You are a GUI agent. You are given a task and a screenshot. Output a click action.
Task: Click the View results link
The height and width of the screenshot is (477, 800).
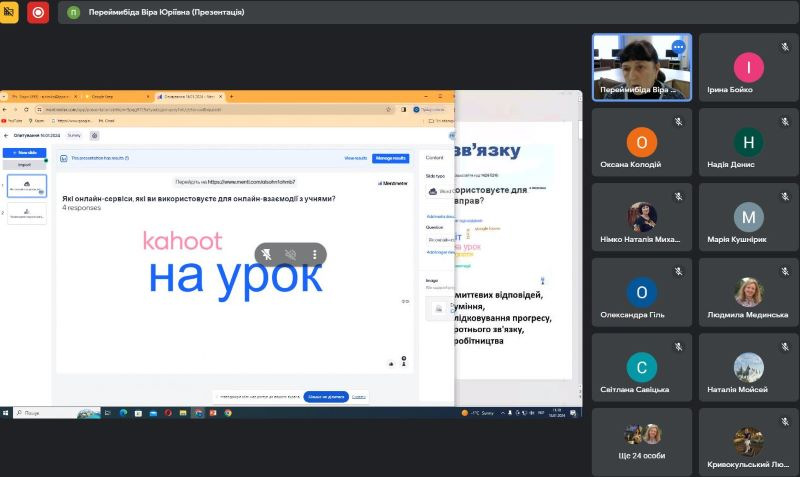point(356,158)
